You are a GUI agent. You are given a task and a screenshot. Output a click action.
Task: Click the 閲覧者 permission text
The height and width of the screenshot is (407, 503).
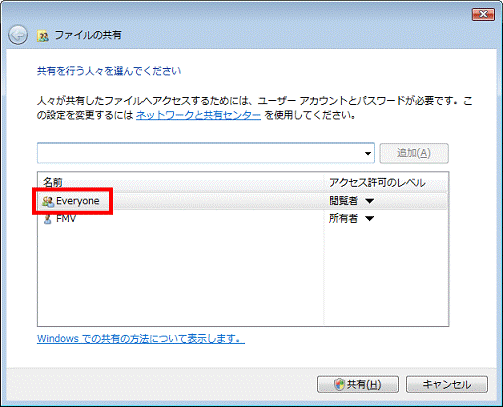[x=343, y=201]
